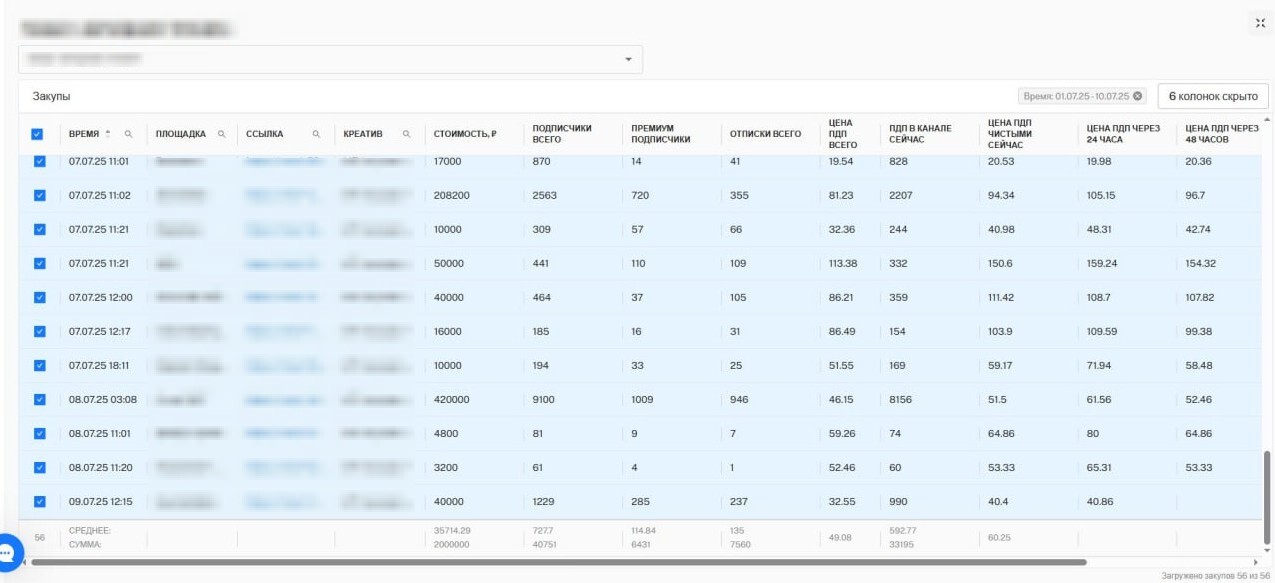Click subscribers value 1229

543,501
